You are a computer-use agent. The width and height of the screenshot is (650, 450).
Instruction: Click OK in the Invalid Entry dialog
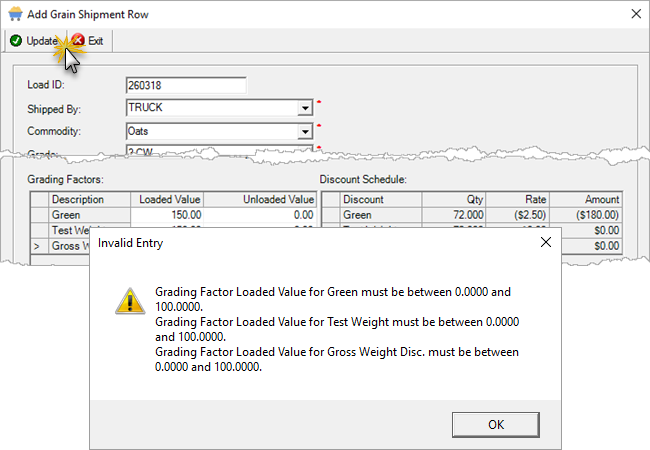tap(496, 425)
